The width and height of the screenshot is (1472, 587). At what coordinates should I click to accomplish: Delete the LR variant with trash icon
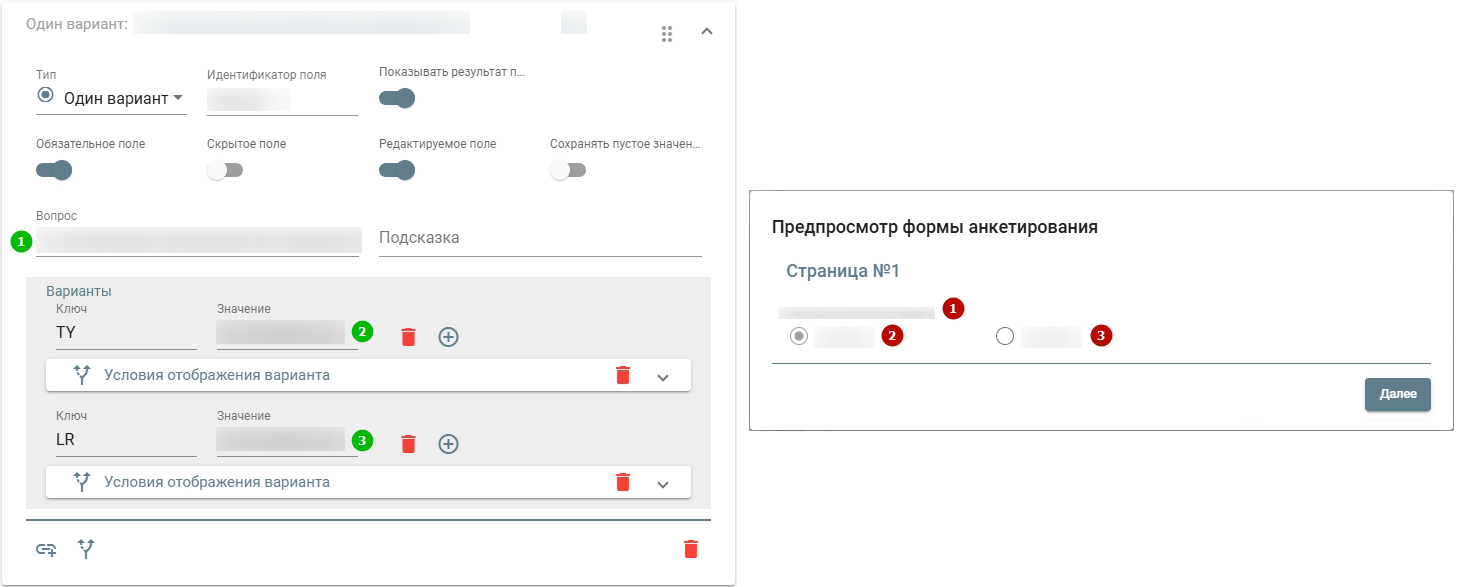coord(408,443)
